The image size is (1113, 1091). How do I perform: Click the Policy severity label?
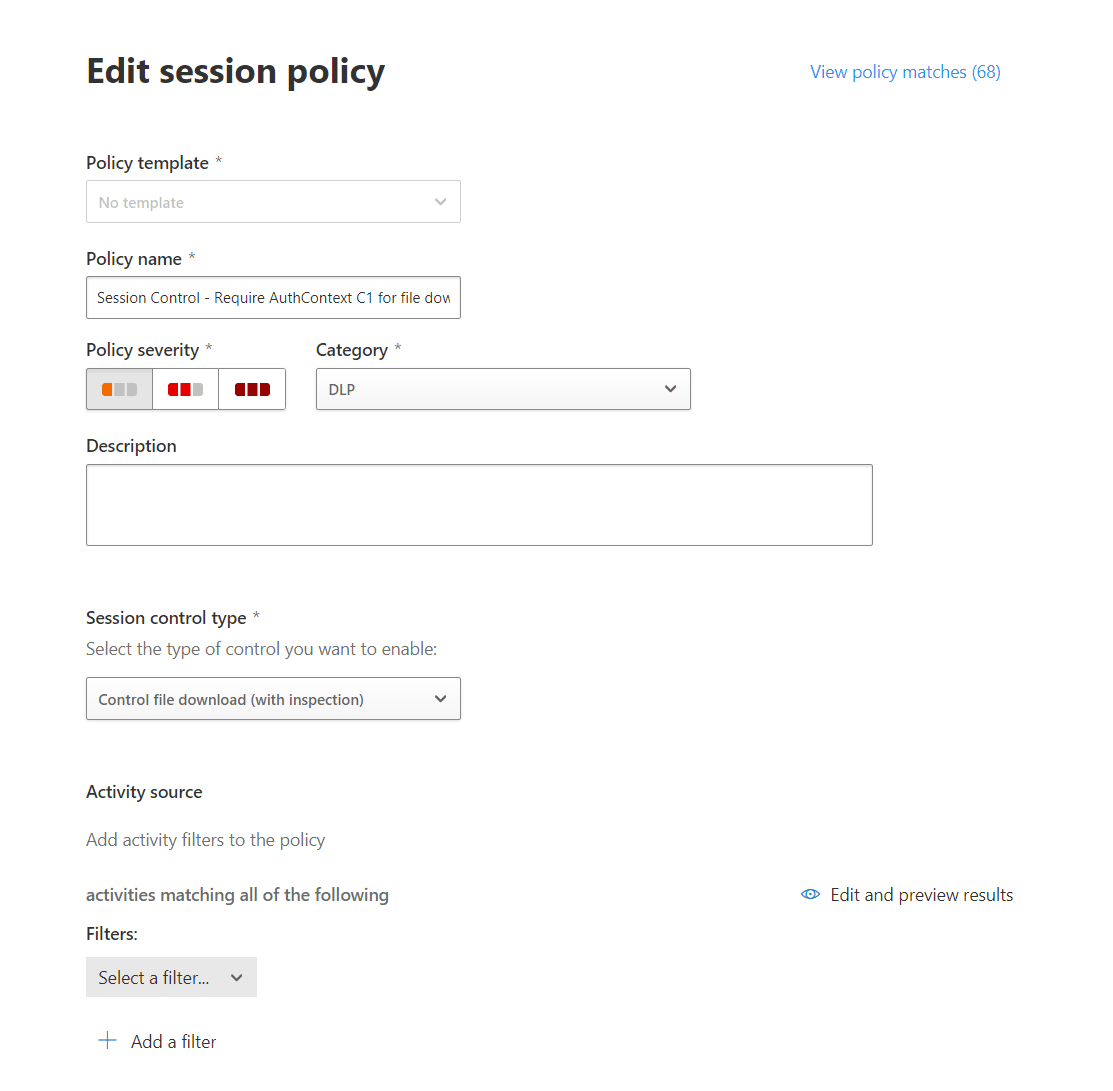(x=143, y=350)
